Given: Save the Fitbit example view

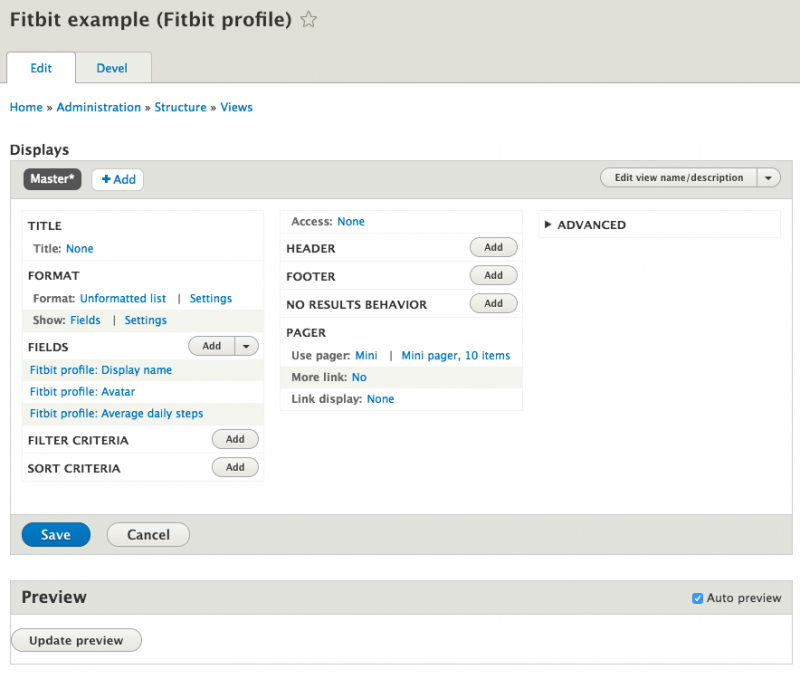Looking at the screenshot, I should (55, 534).
